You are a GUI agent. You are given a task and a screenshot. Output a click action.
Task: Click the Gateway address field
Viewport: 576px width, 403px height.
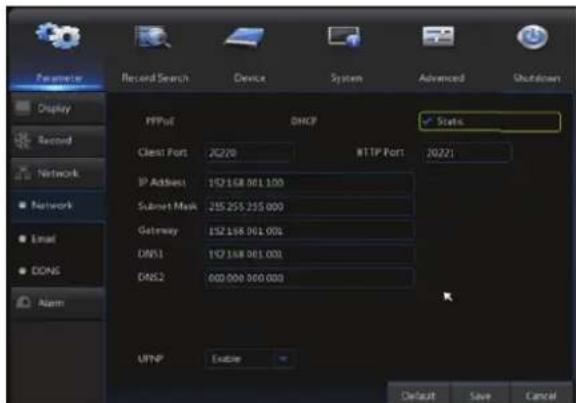pyautogui.click(x=309, y=231)
